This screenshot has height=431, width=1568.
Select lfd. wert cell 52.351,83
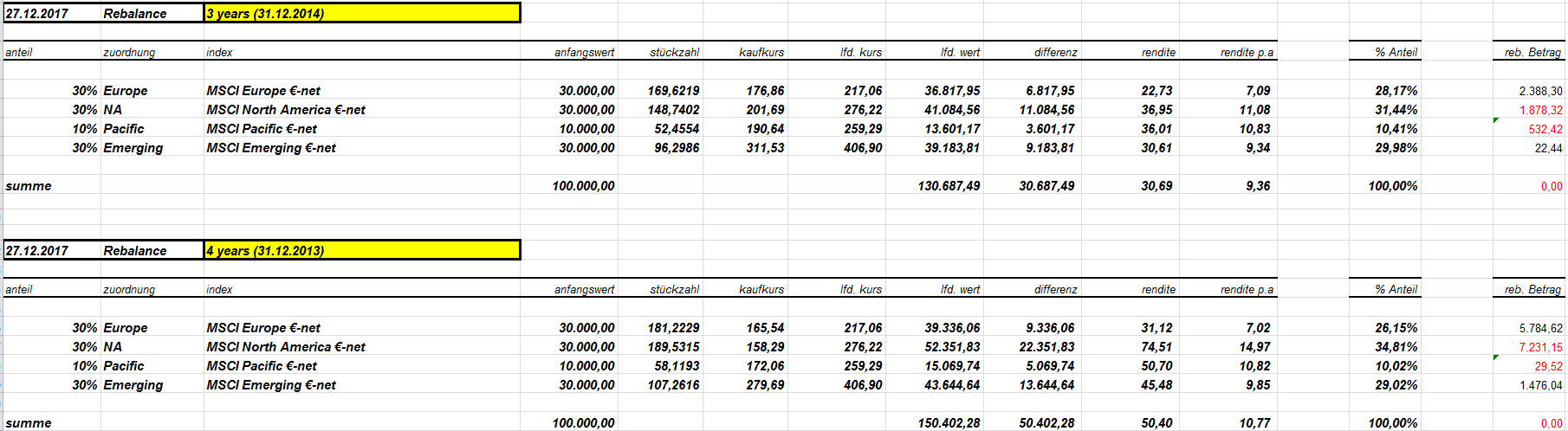point(952,347)
